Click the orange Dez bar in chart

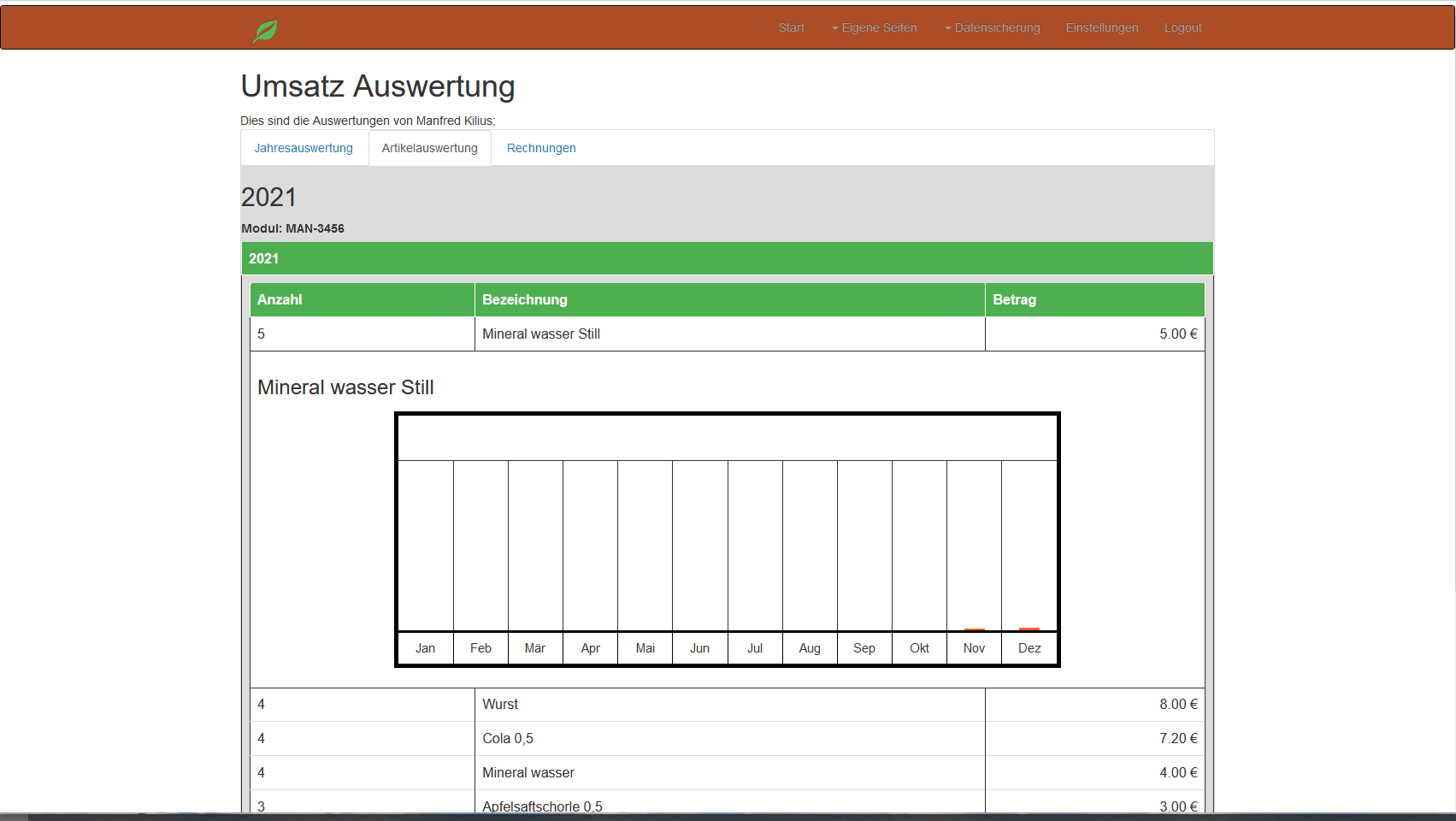coord(1029,629)
